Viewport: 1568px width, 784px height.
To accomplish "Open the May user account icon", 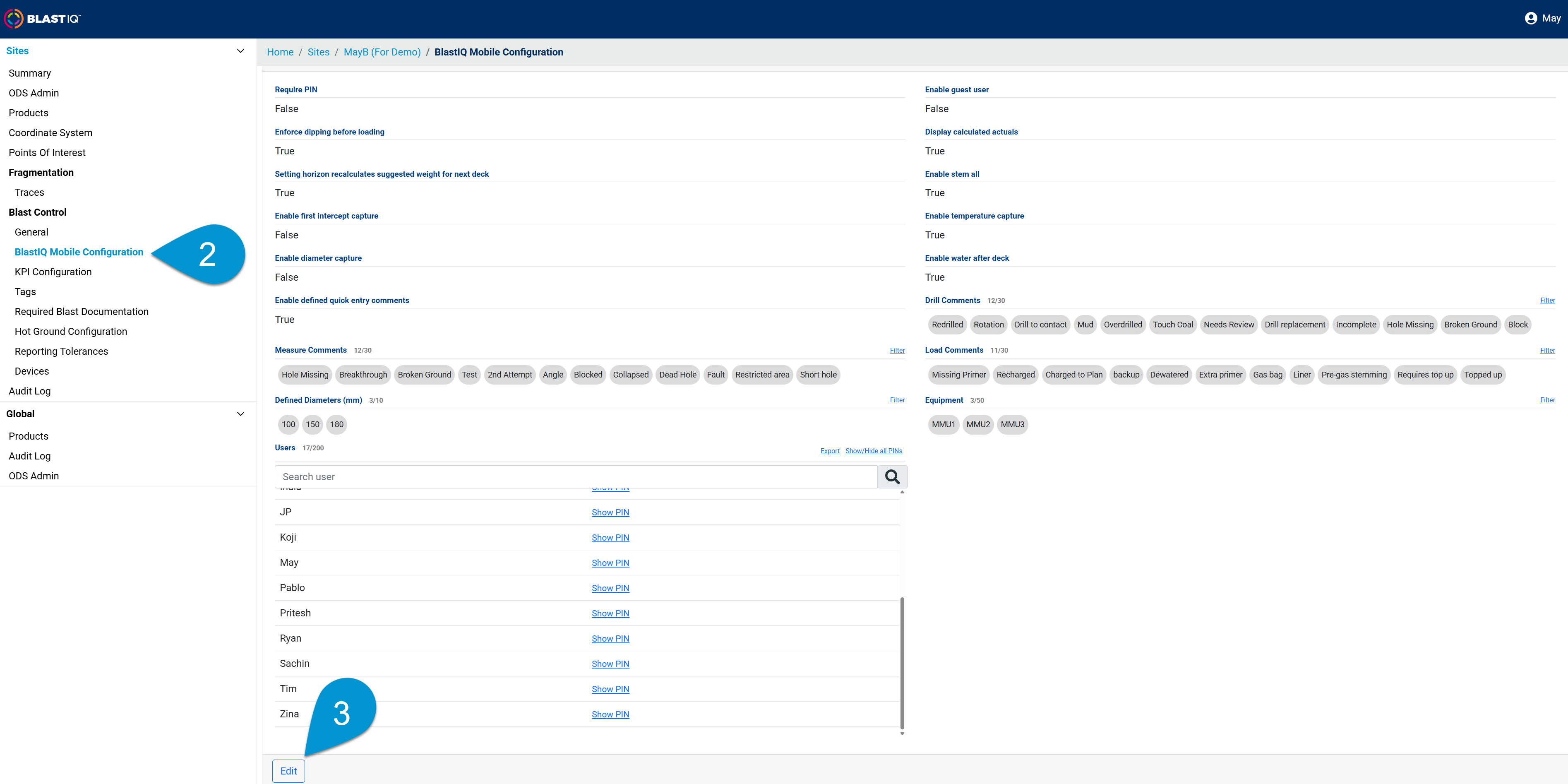I will click(x=1530, y=18).
